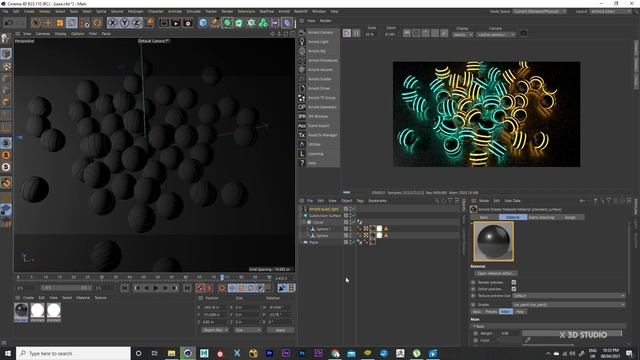Select the Move tool in top toolbar
Image resolution: width=640 pixels, height=360 pixels.
click(48, 23)
